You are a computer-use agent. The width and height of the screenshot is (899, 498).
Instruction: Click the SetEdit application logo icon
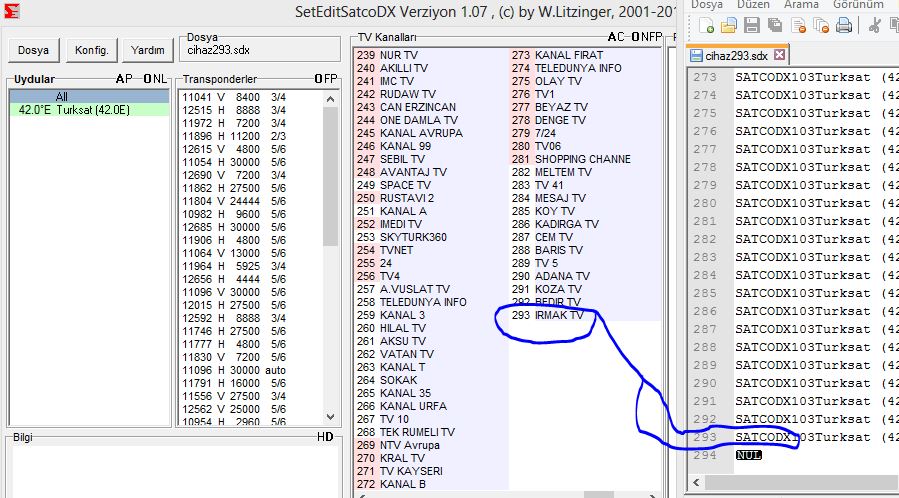click(x=11, y=10)
